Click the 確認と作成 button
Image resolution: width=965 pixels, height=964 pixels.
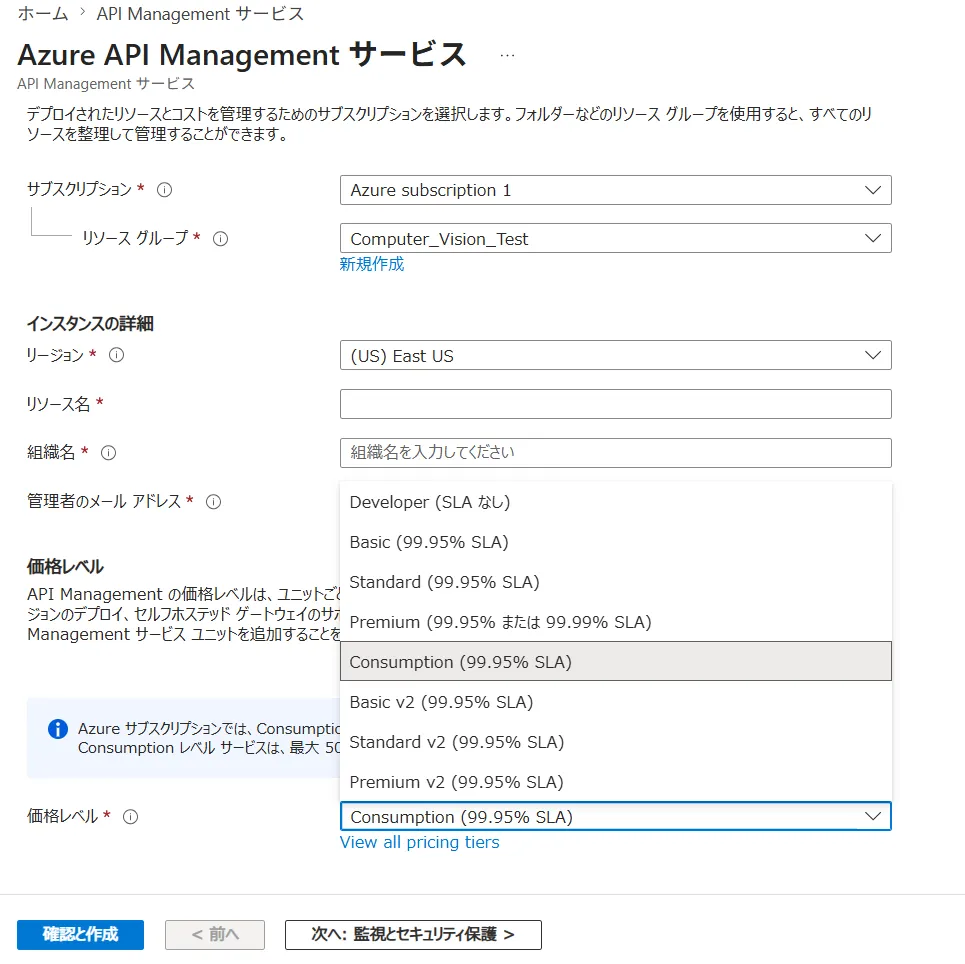(81, 935)
